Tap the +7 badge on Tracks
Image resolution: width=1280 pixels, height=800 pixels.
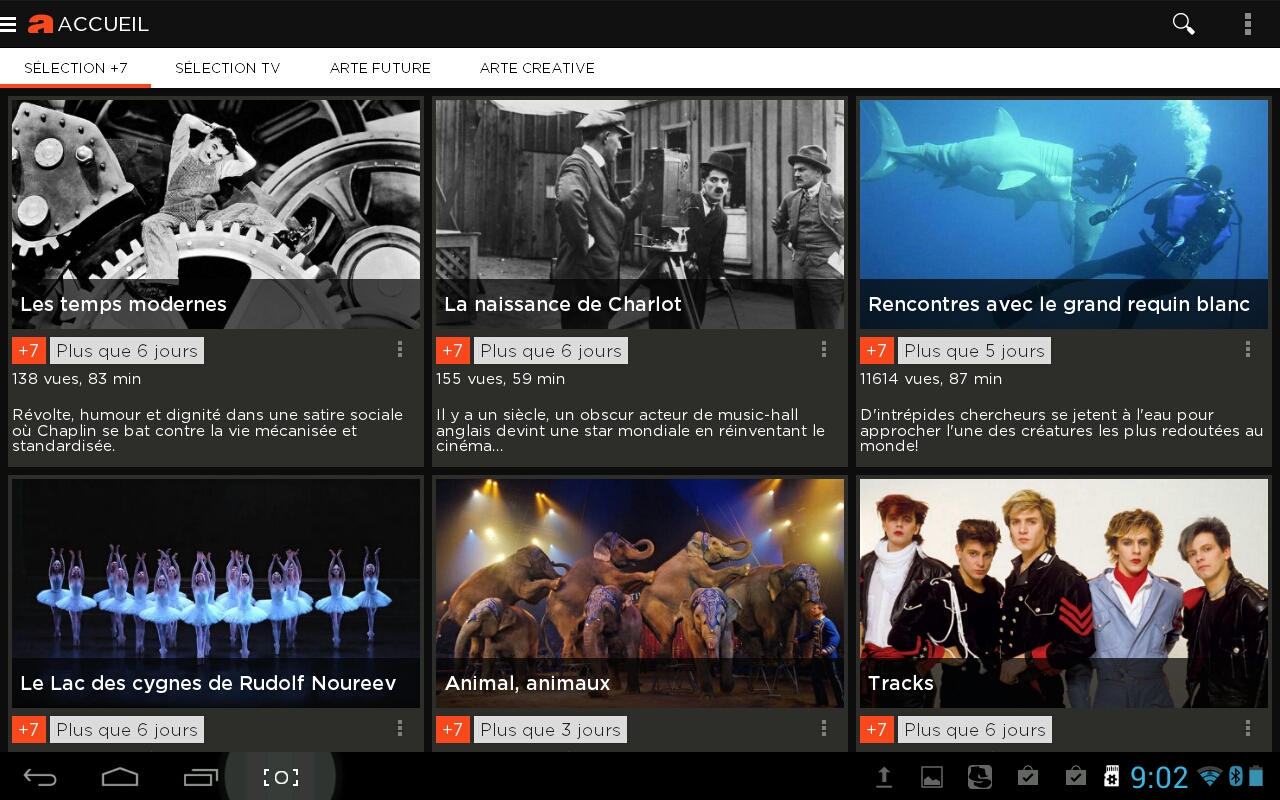[877, 730]
